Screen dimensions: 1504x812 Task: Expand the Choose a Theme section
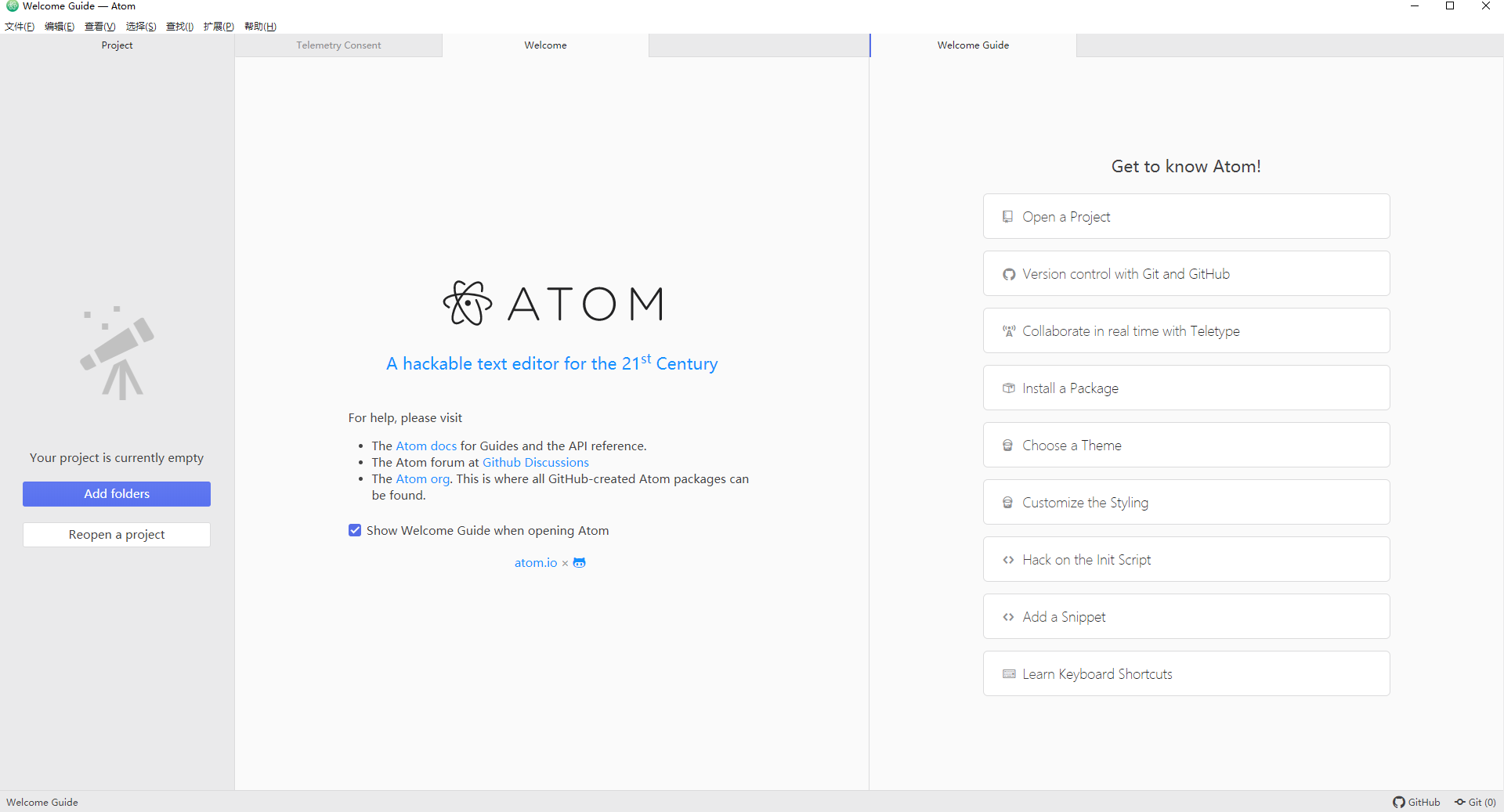[x=1186, y=445]
